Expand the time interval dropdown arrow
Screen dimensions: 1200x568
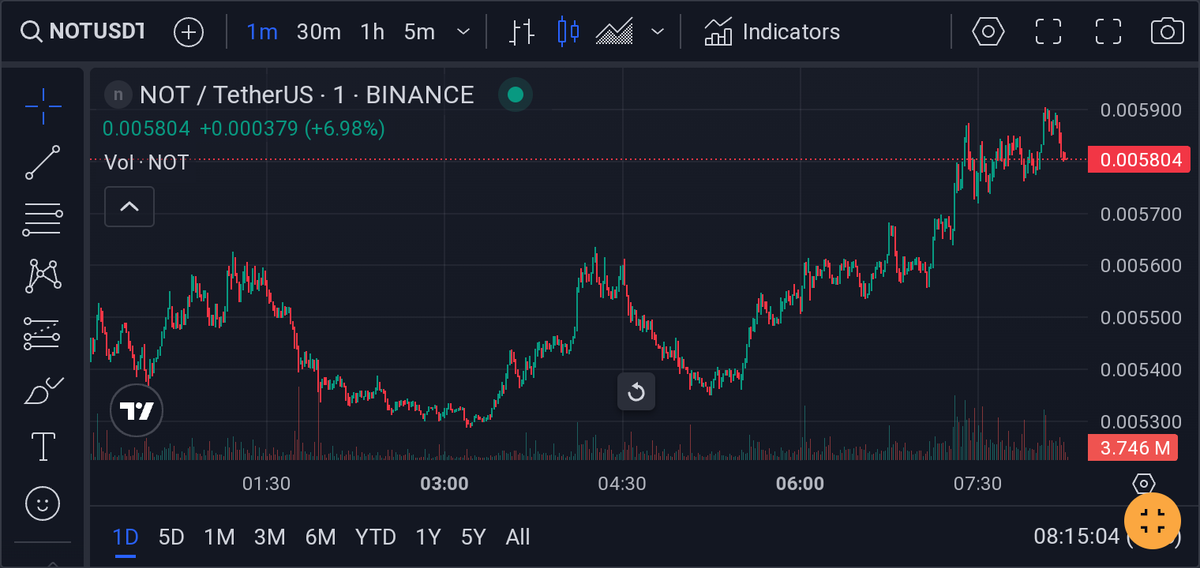(463, 31)
